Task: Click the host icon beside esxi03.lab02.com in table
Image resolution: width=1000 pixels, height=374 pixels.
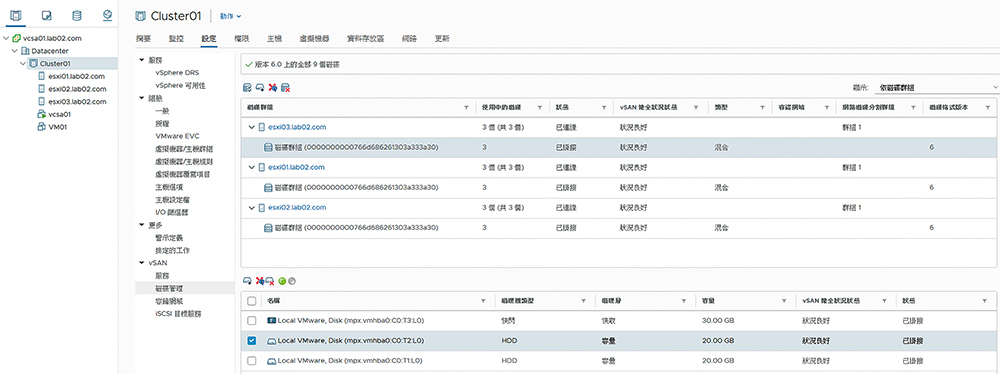Action: pyautogui.click(x=261, y=128)
